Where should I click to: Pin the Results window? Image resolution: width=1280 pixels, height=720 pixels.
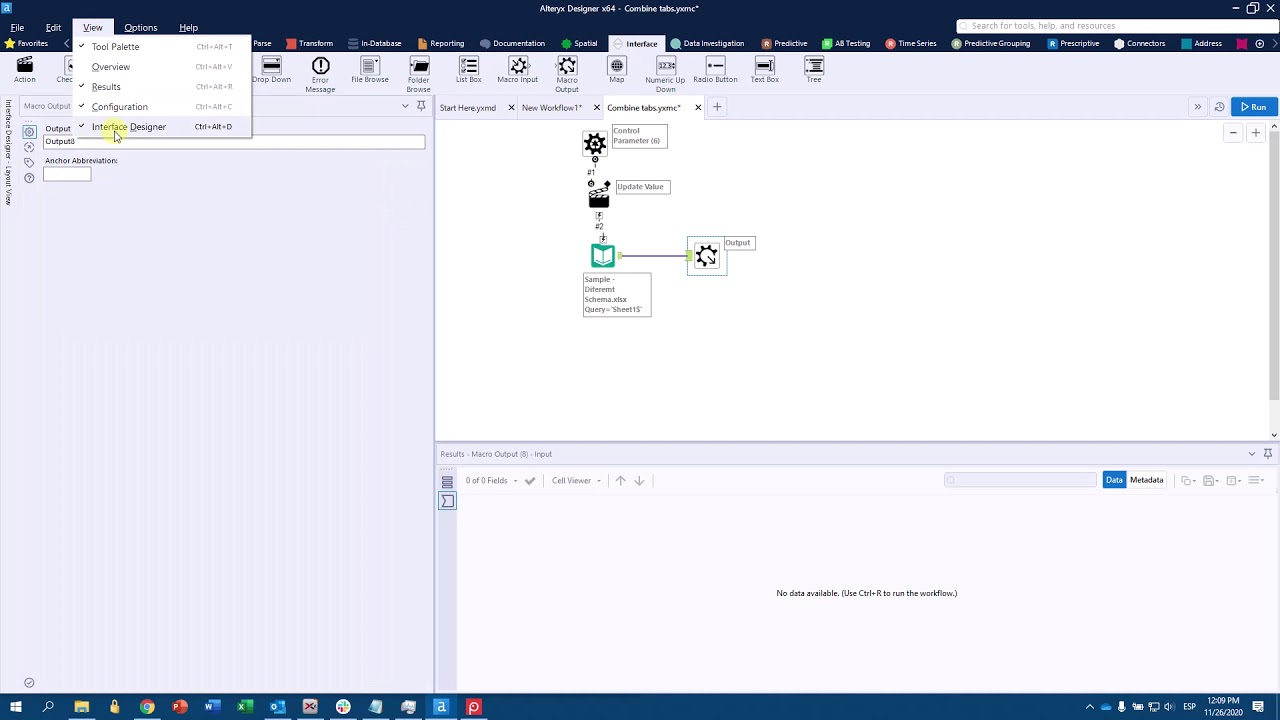click(x=1268, y=454)
